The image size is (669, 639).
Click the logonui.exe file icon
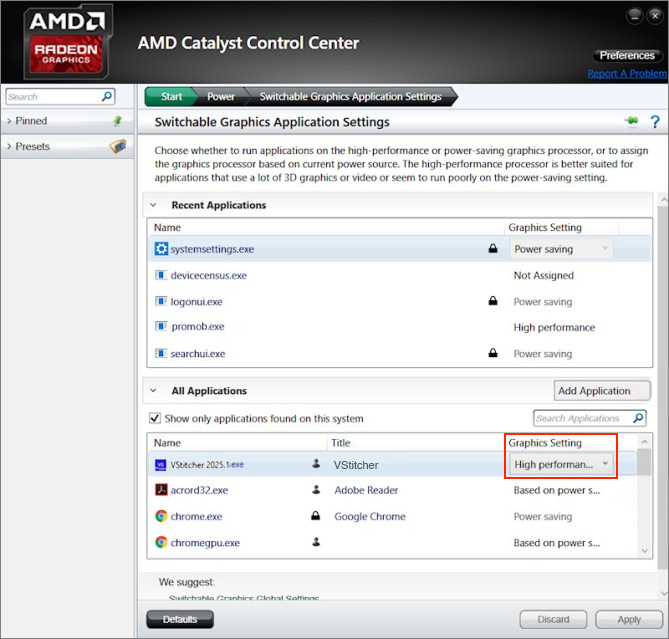coord(160,302)
